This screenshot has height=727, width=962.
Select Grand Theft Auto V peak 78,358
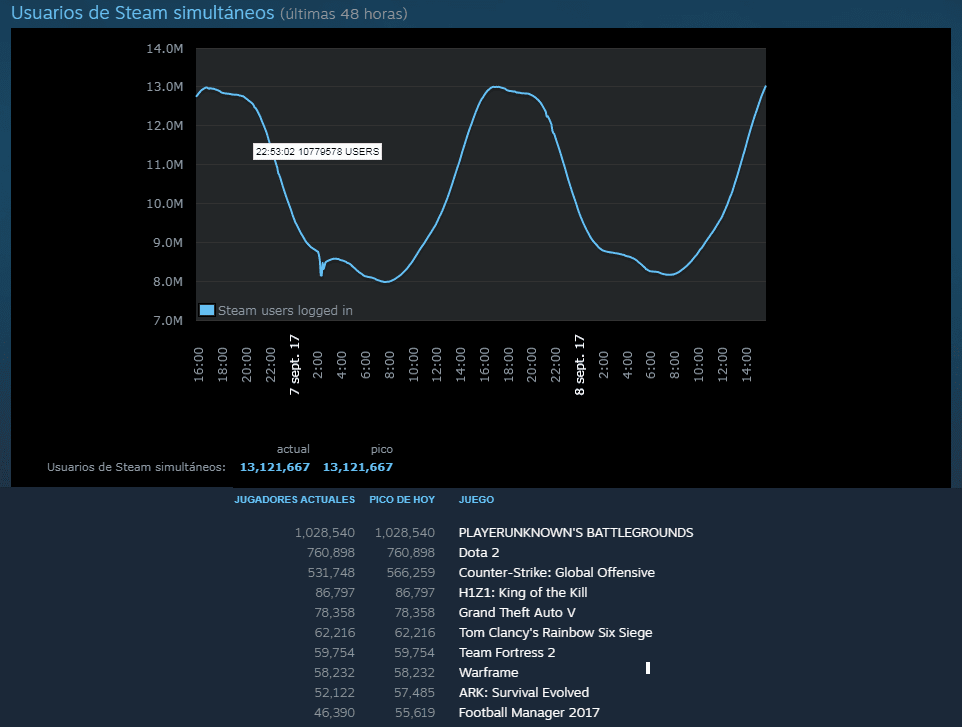tap(415, 612)
